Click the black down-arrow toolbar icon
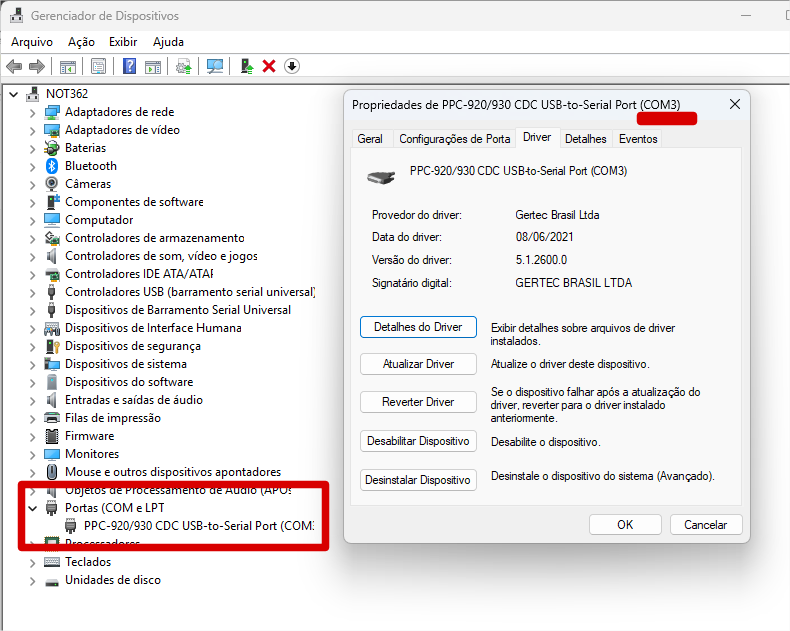The height and width of the screenshot is (631, 790). tap(292, 66)
